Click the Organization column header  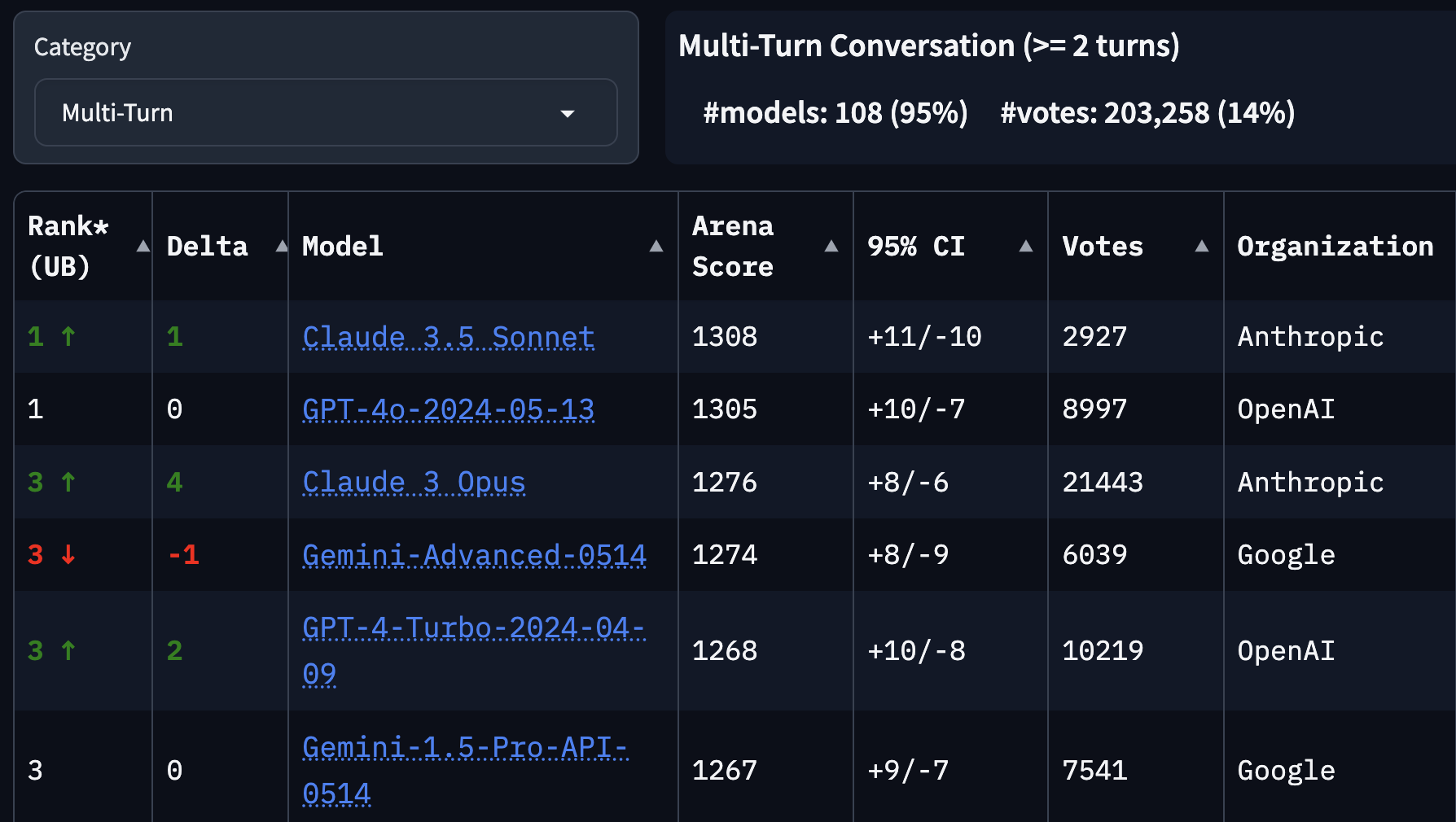click(x=1335, y=246)
